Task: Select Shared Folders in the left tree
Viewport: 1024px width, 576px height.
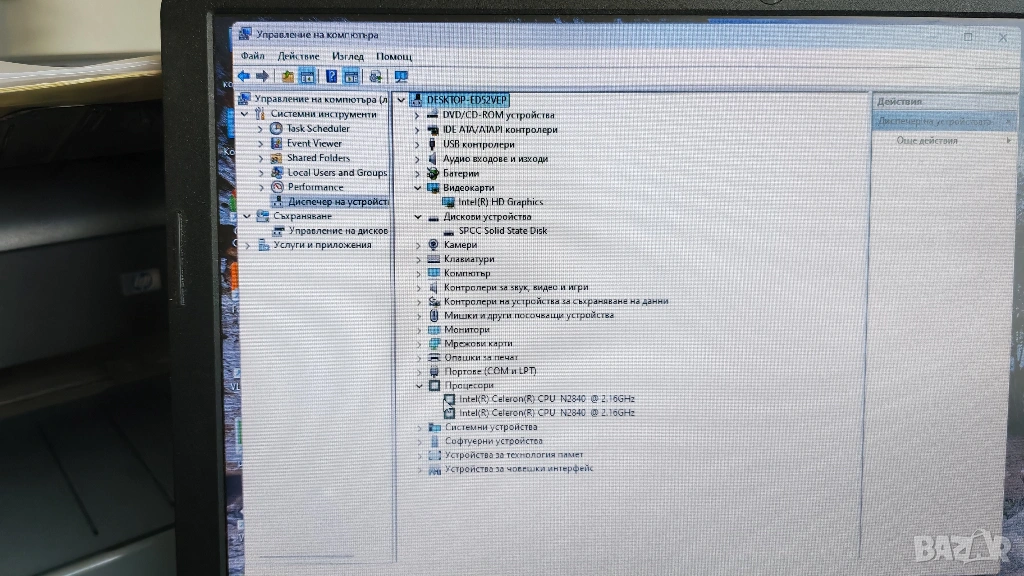Action: [x=318, y=157]
